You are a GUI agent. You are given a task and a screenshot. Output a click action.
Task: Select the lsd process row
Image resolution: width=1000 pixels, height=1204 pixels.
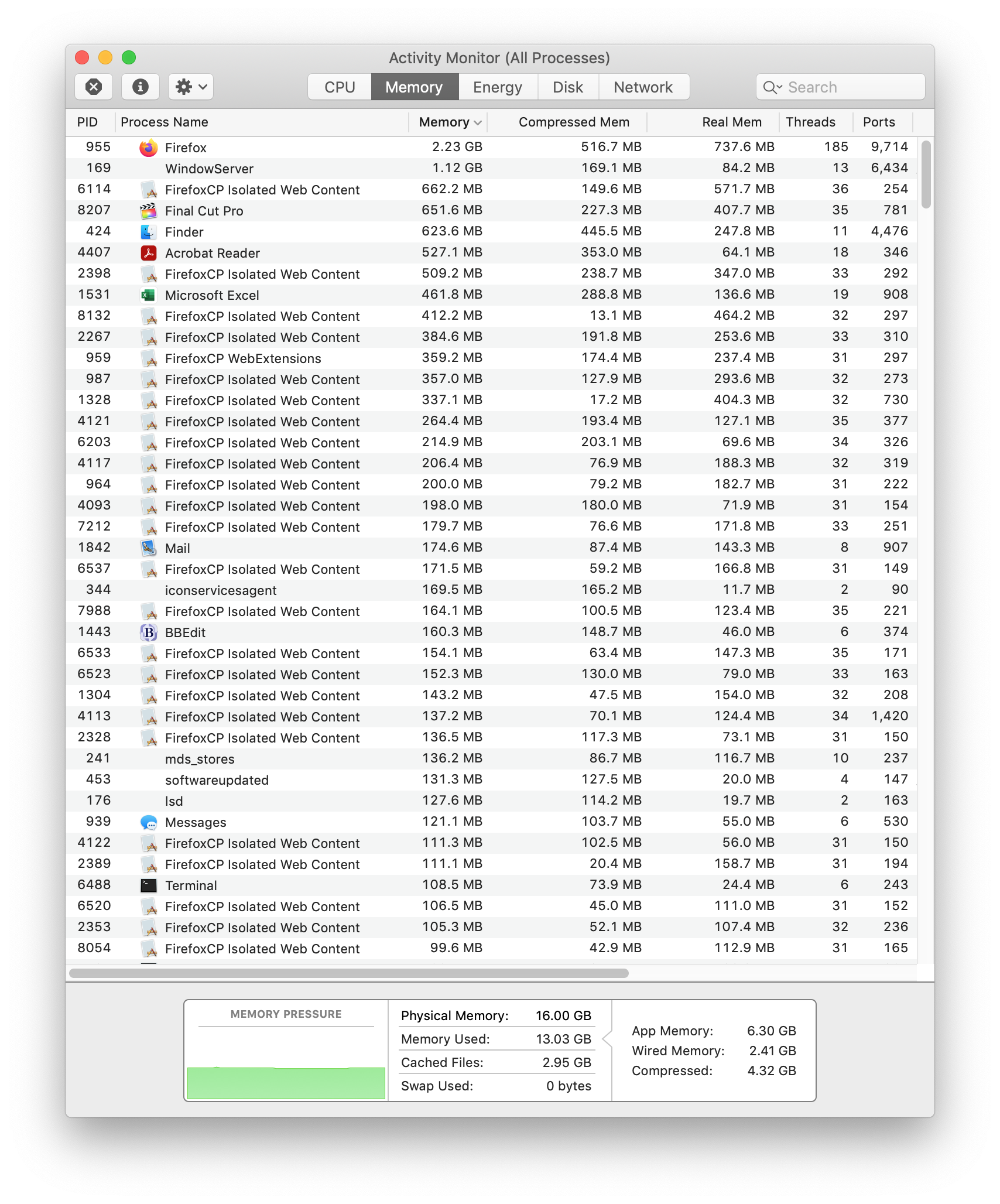(x=491, y=801)
